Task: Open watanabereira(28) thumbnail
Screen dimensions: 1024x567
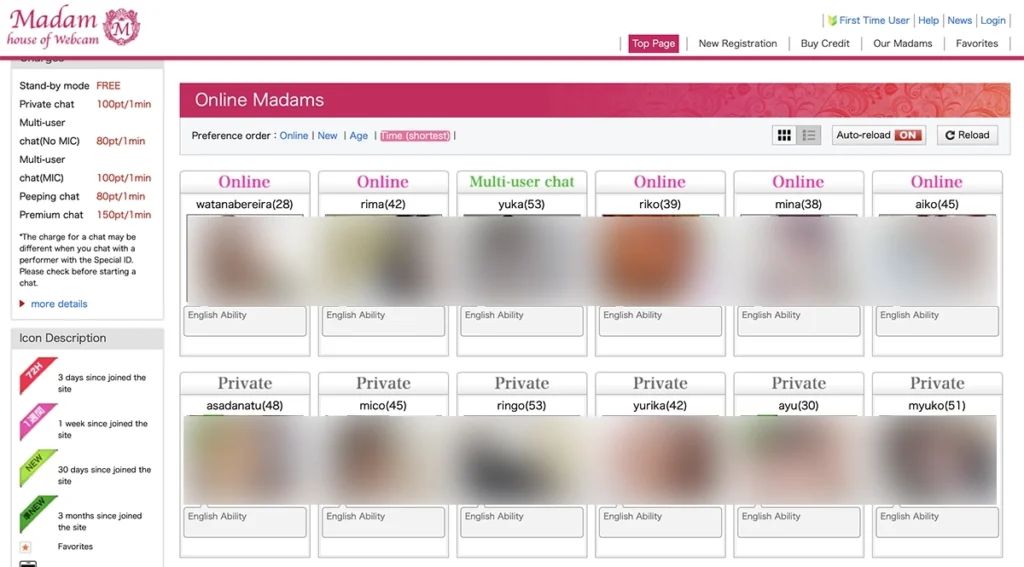Action: (x=245, y=259)
